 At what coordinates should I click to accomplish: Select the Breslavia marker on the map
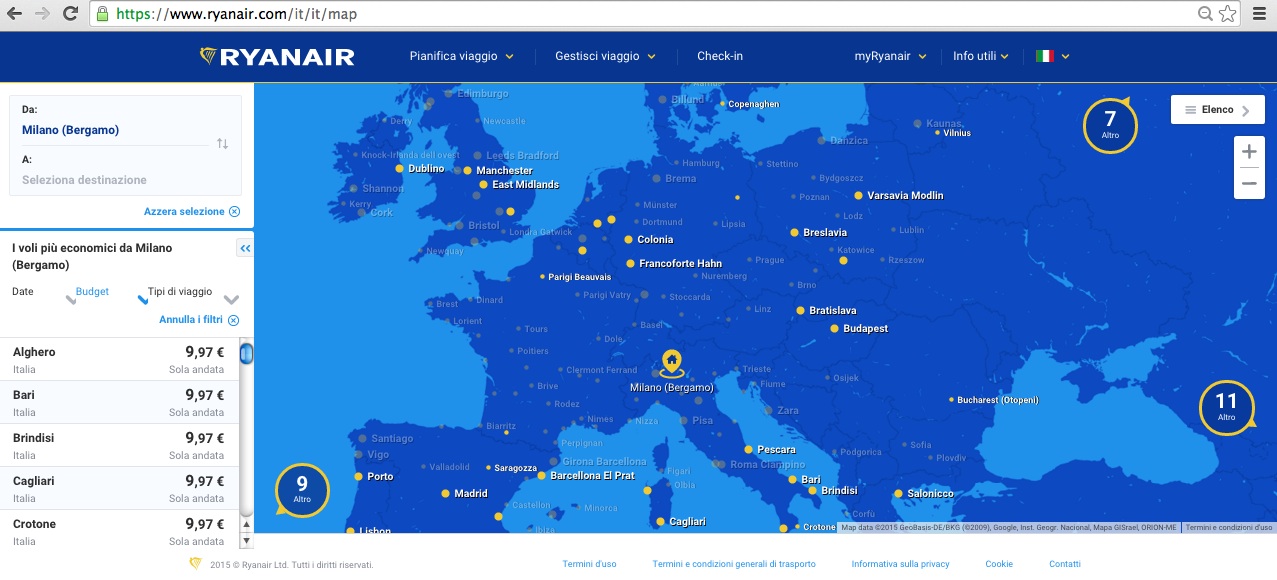[x=794, y=233]
